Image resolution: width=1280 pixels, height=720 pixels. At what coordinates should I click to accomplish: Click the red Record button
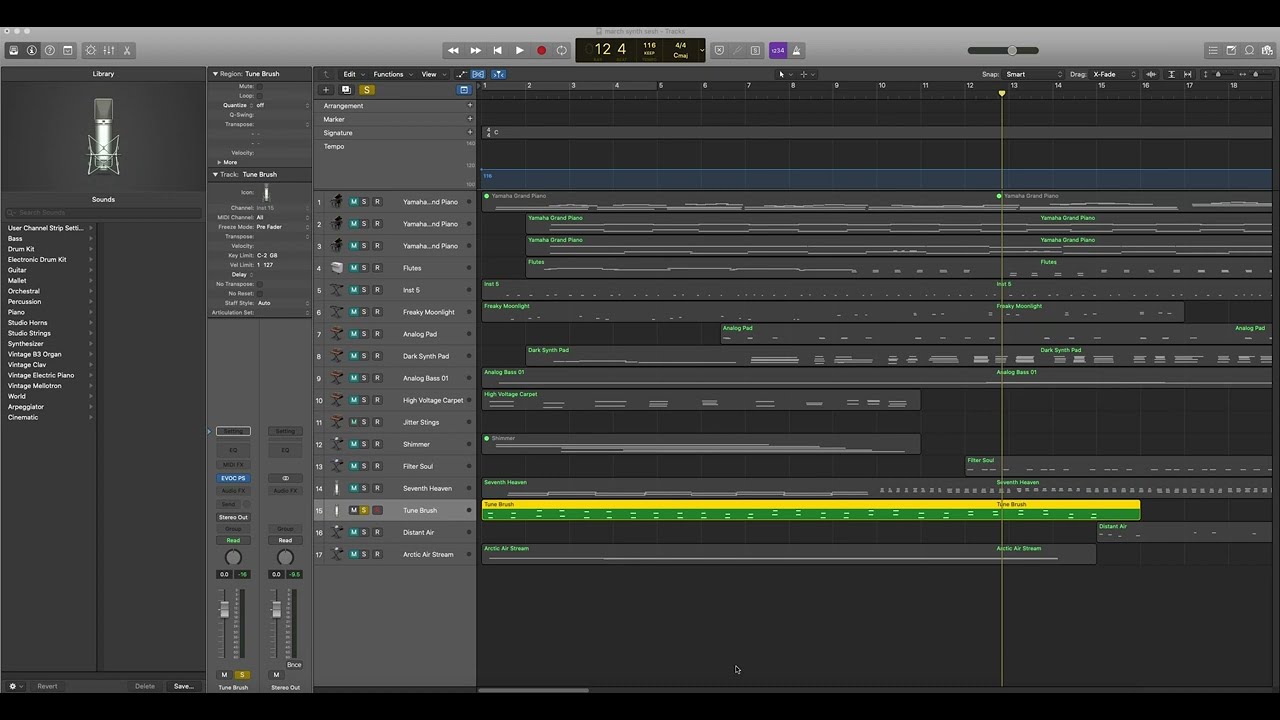pos(541,50)
